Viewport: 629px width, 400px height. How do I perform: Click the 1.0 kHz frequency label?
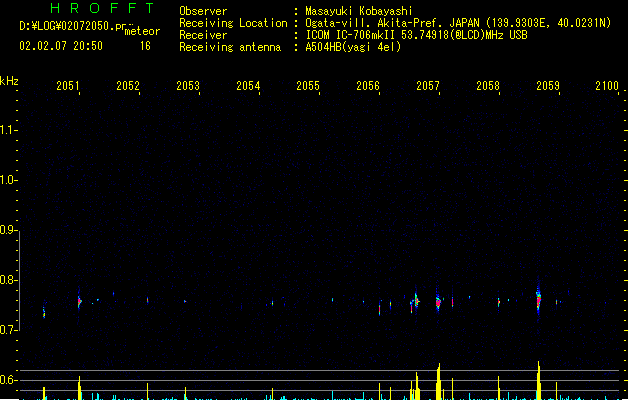[8, 180]
